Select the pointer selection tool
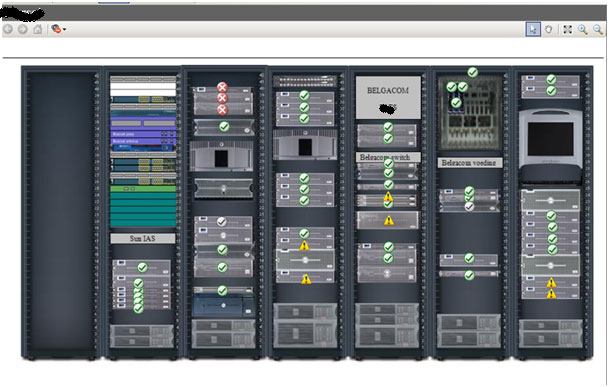This screenshot has width=609, height=387. (x=533, y=29)
